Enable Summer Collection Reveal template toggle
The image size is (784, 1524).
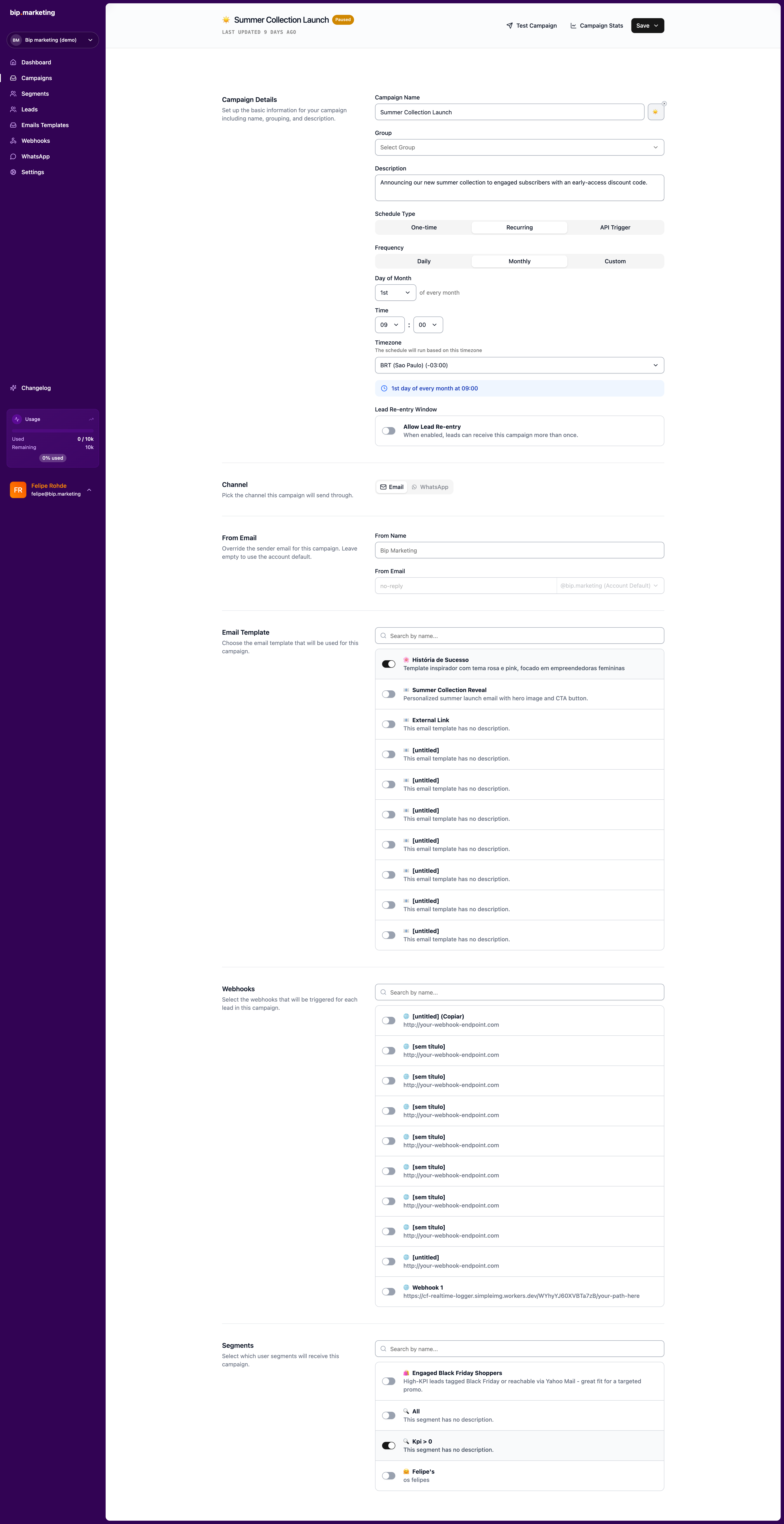[389, 694]
